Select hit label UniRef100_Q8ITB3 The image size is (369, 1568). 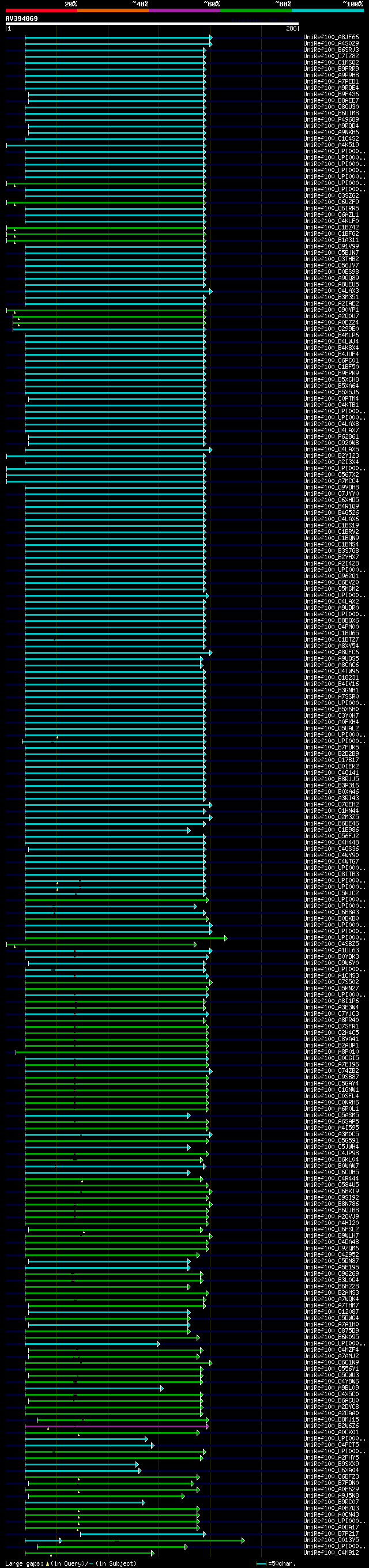pyautogui.click(x=332, y=875)
